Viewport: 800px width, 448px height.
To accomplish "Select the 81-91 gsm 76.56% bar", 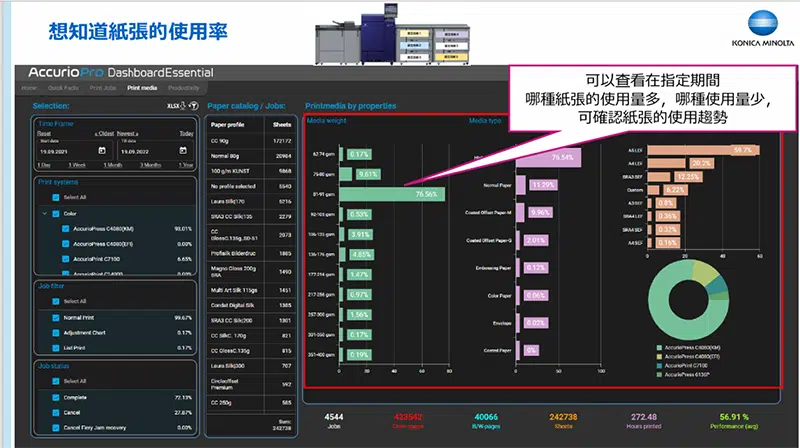I will point(392,194).
